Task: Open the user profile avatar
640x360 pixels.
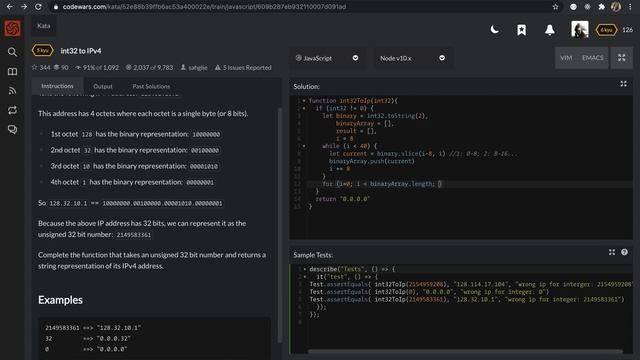Action: click(x=580, y=29)
